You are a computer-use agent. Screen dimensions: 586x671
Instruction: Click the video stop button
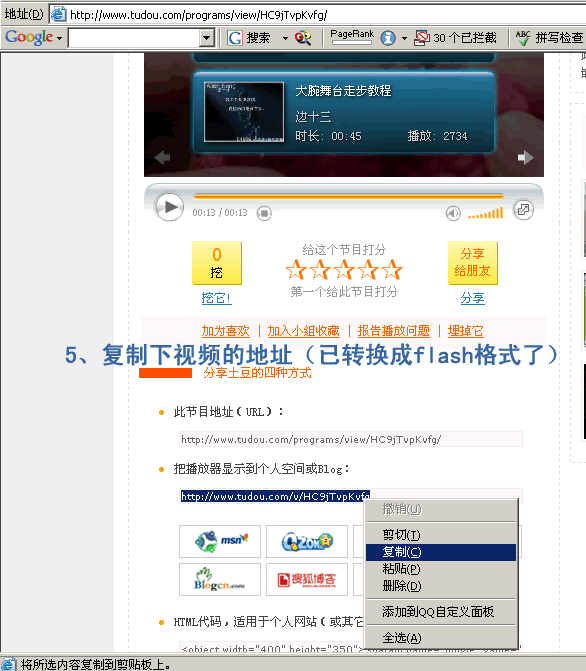click(x=264, y=213)
